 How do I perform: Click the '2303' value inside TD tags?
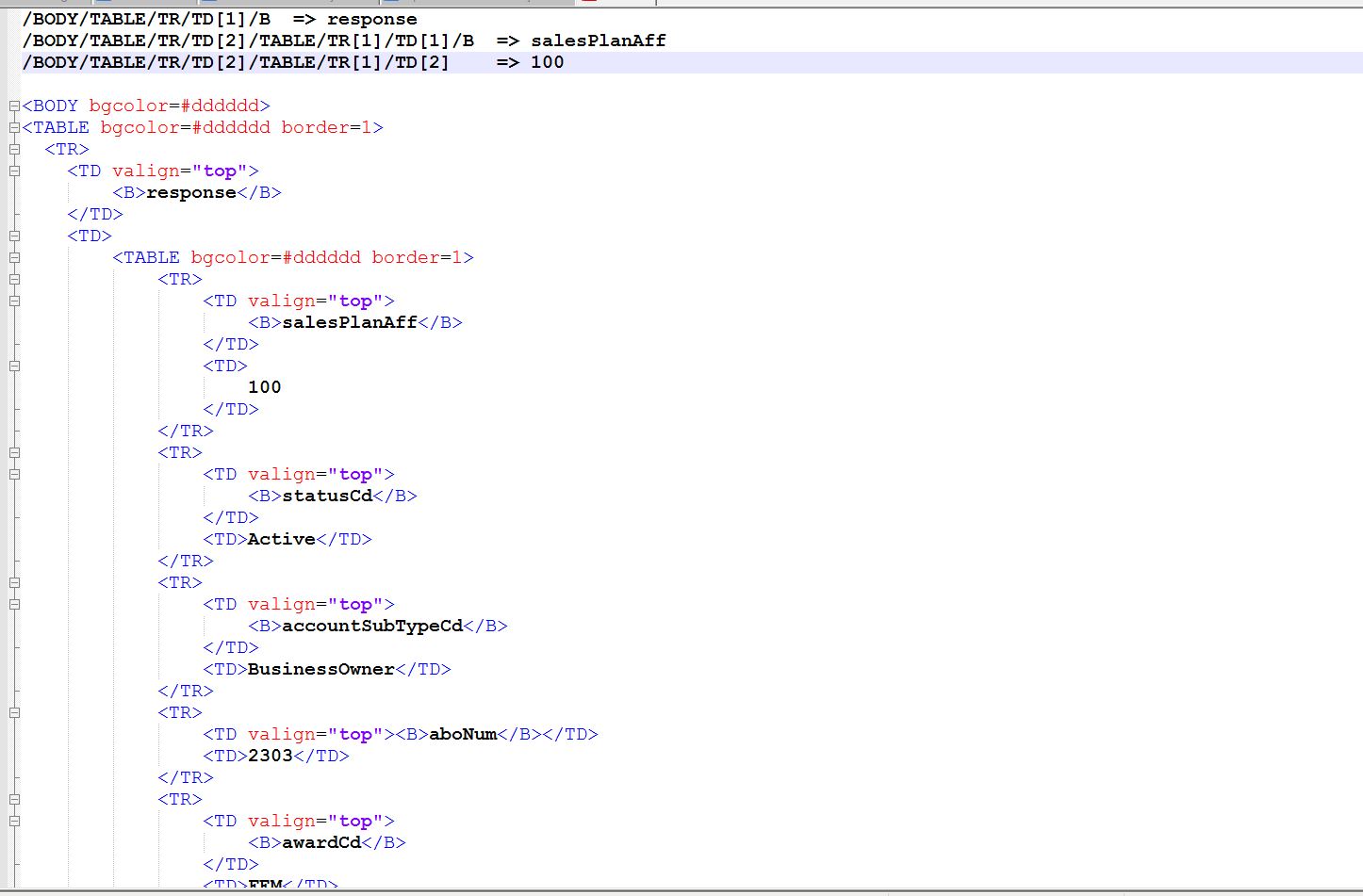pyautogui.click(x=271, y=756)
